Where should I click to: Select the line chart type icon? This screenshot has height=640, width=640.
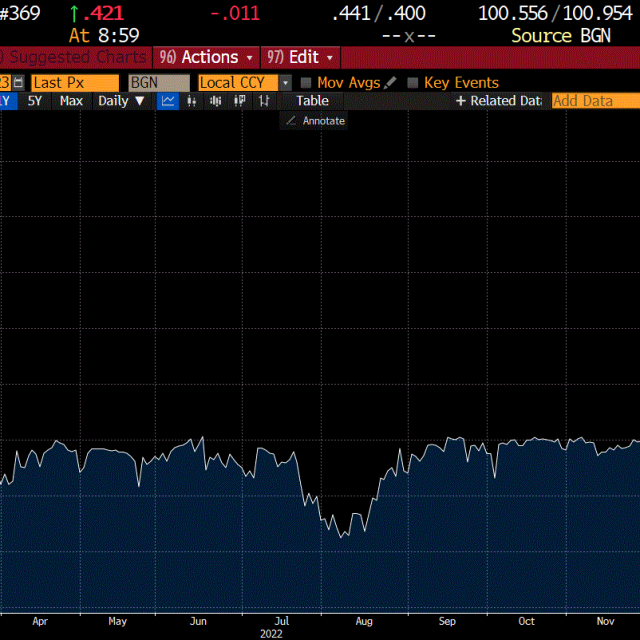tap(169, 101)
